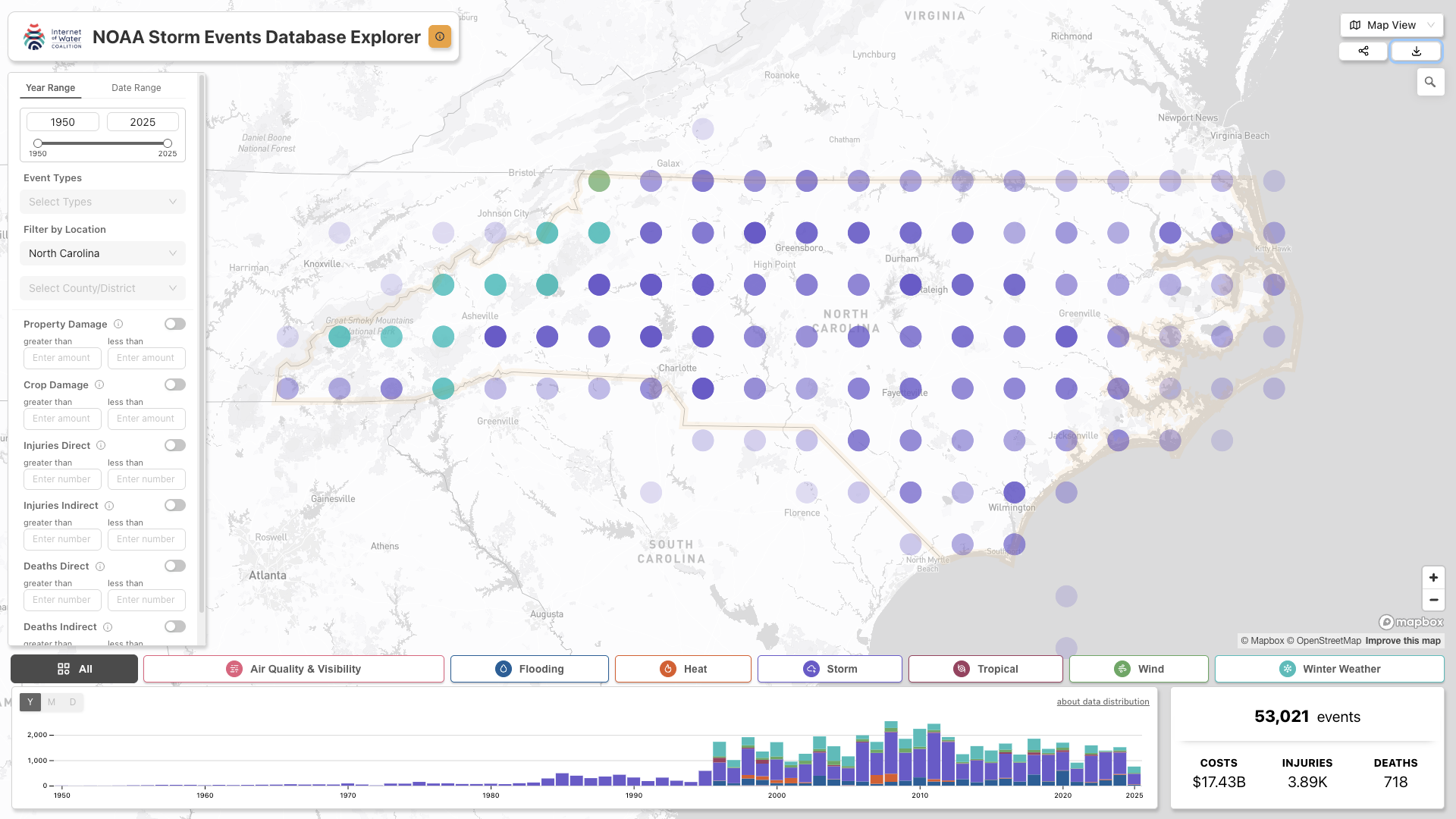Click the 2025 year slider handle

168,143
